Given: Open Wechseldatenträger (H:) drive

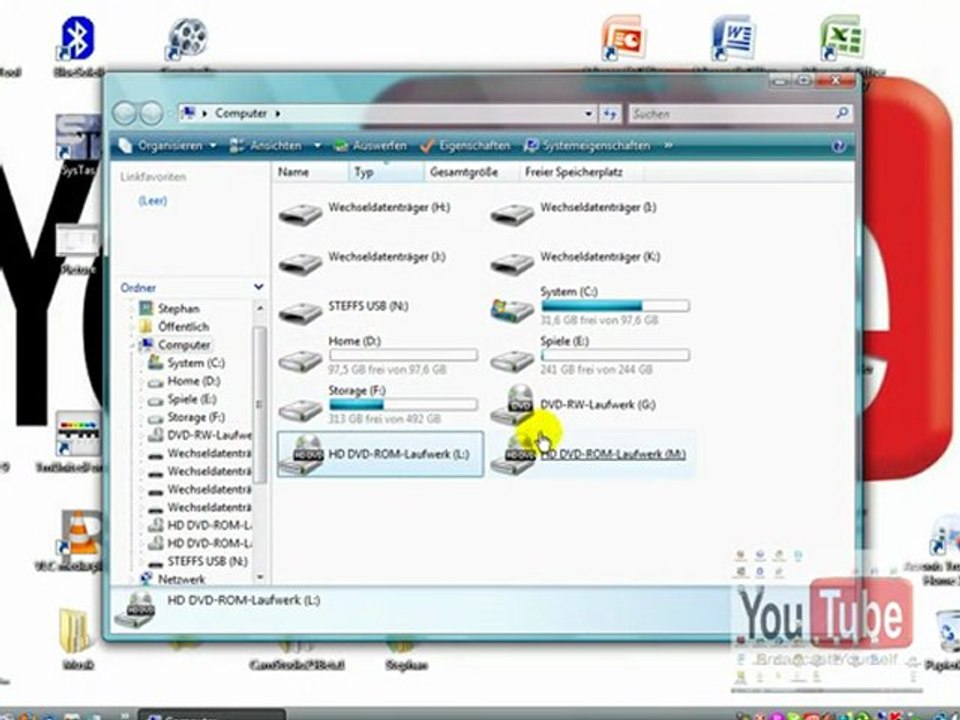Looking at the screenshot, I should click(x=365, y=214).
